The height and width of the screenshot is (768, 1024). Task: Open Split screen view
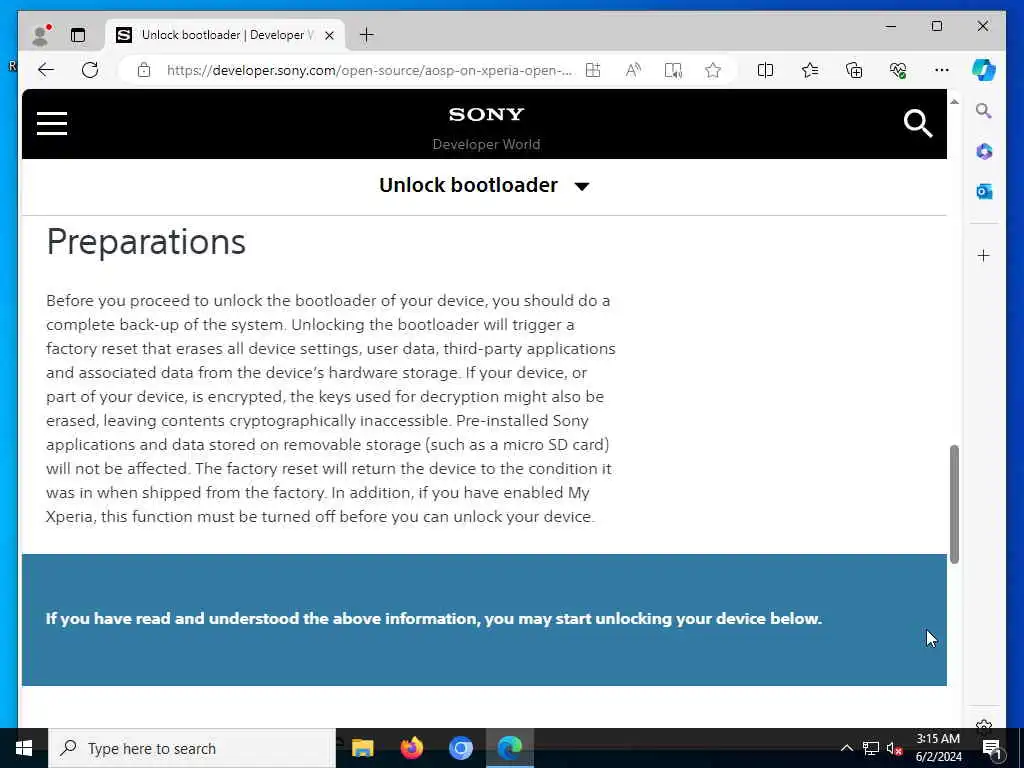click(765, 70)
